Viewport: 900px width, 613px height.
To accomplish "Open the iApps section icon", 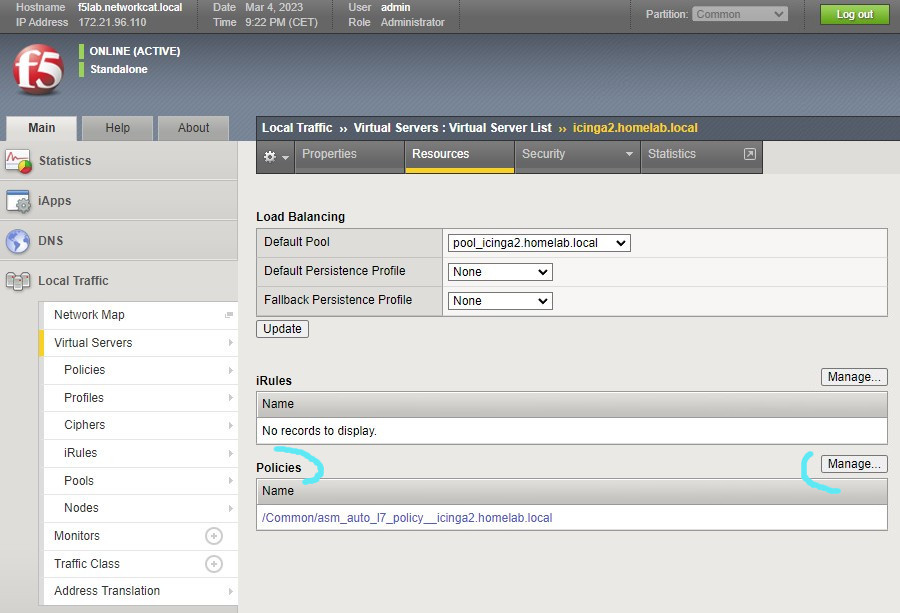I will pos(18,201).
